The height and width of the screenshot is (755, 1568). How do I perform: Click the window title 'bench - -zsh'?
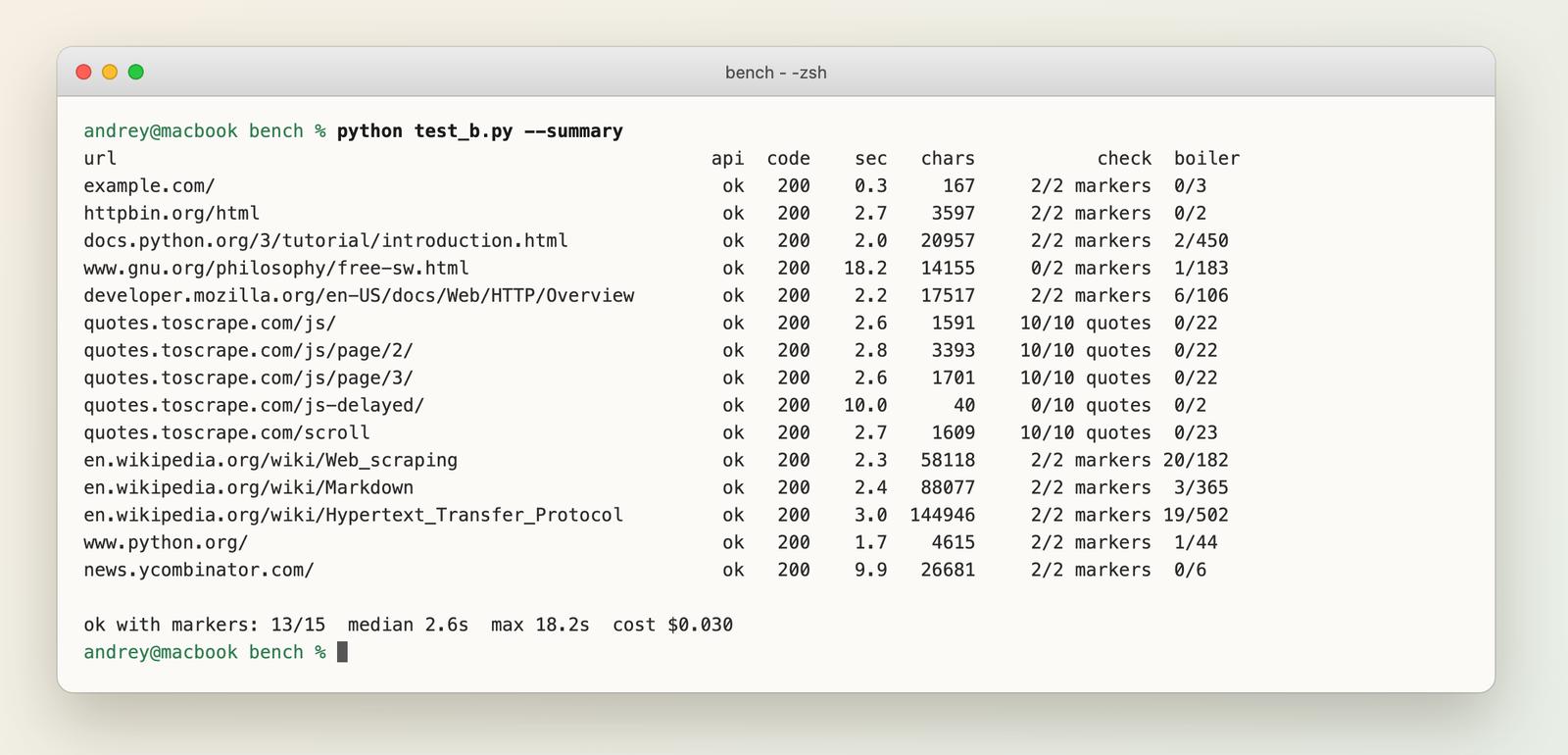click(775, 73)
